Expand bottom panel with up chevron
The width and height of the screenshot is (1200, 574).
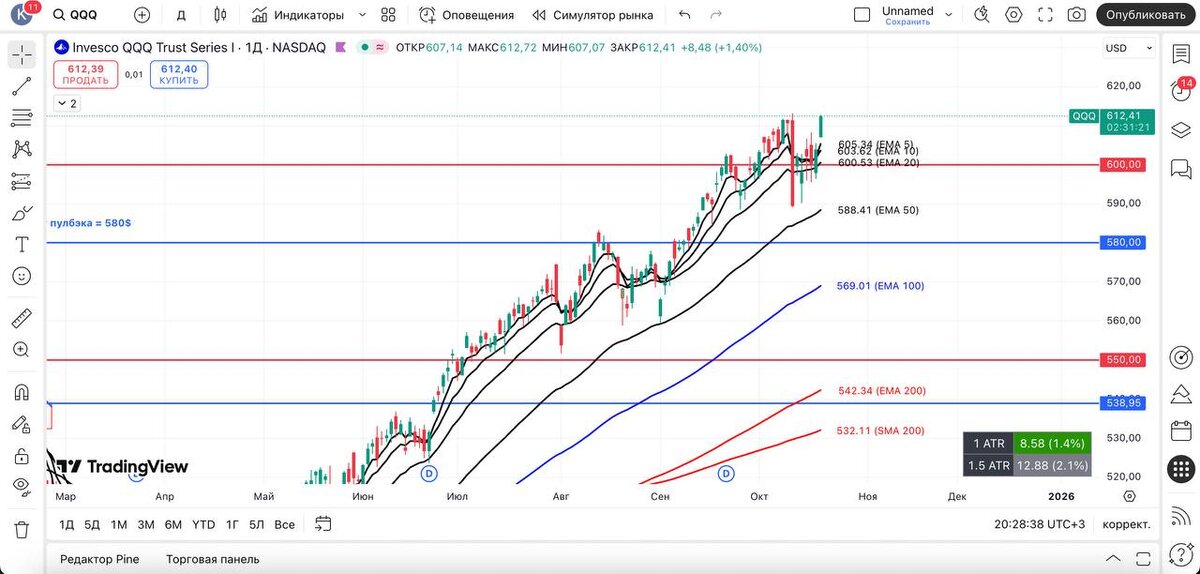1113,558
